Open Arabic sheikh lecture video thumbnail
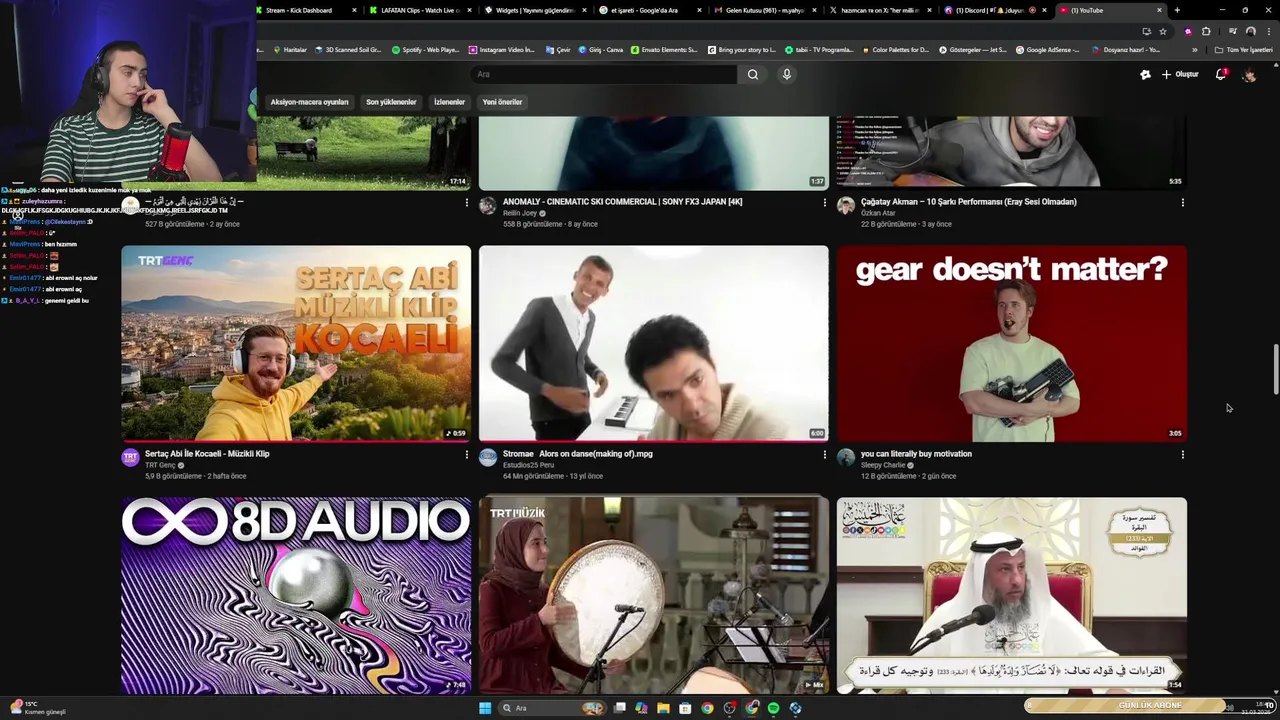Screen dimensions: 1280x720 point(1012,595)
